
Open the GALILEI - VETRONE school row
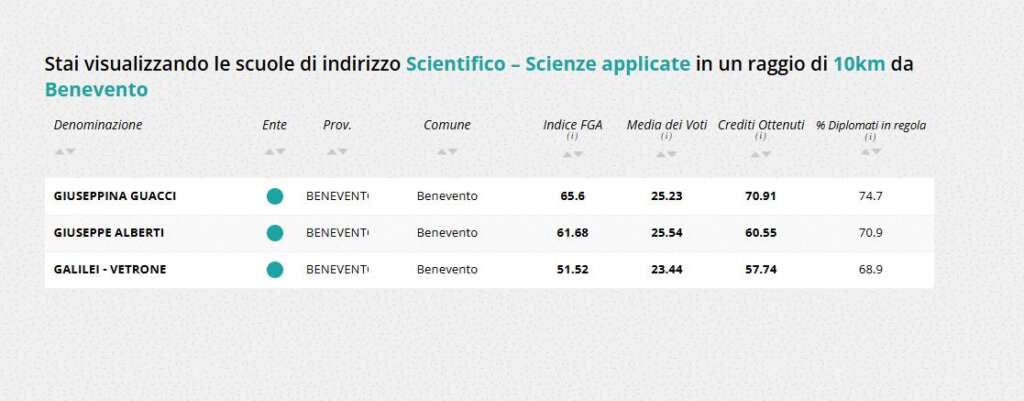[x=489, y=269]
